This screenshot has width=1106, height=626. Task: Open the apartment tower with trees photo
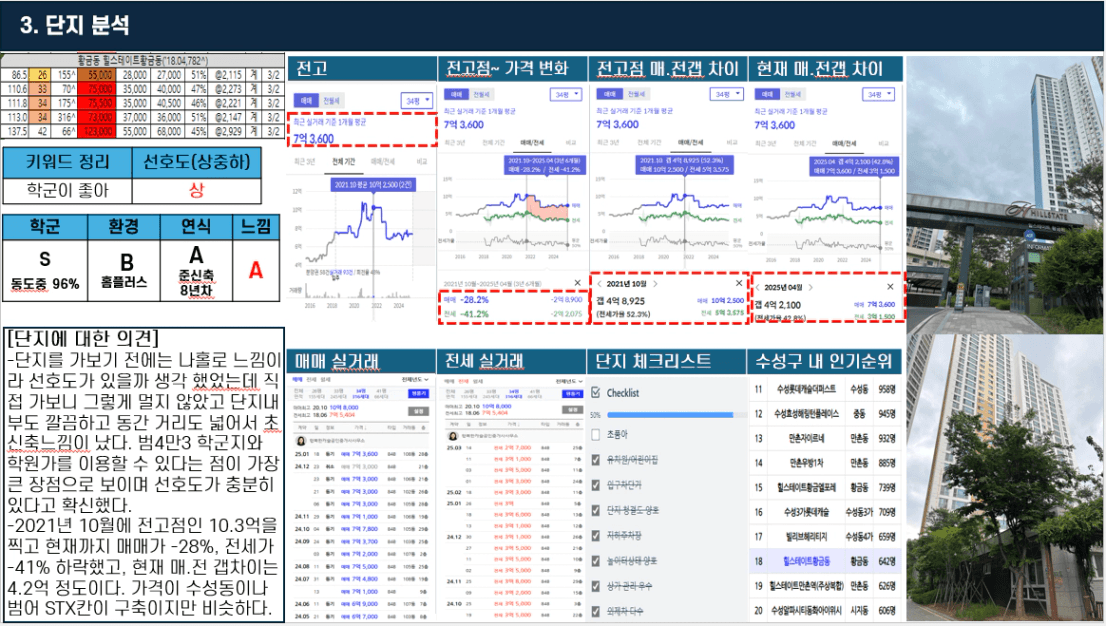click(1004, 478)
